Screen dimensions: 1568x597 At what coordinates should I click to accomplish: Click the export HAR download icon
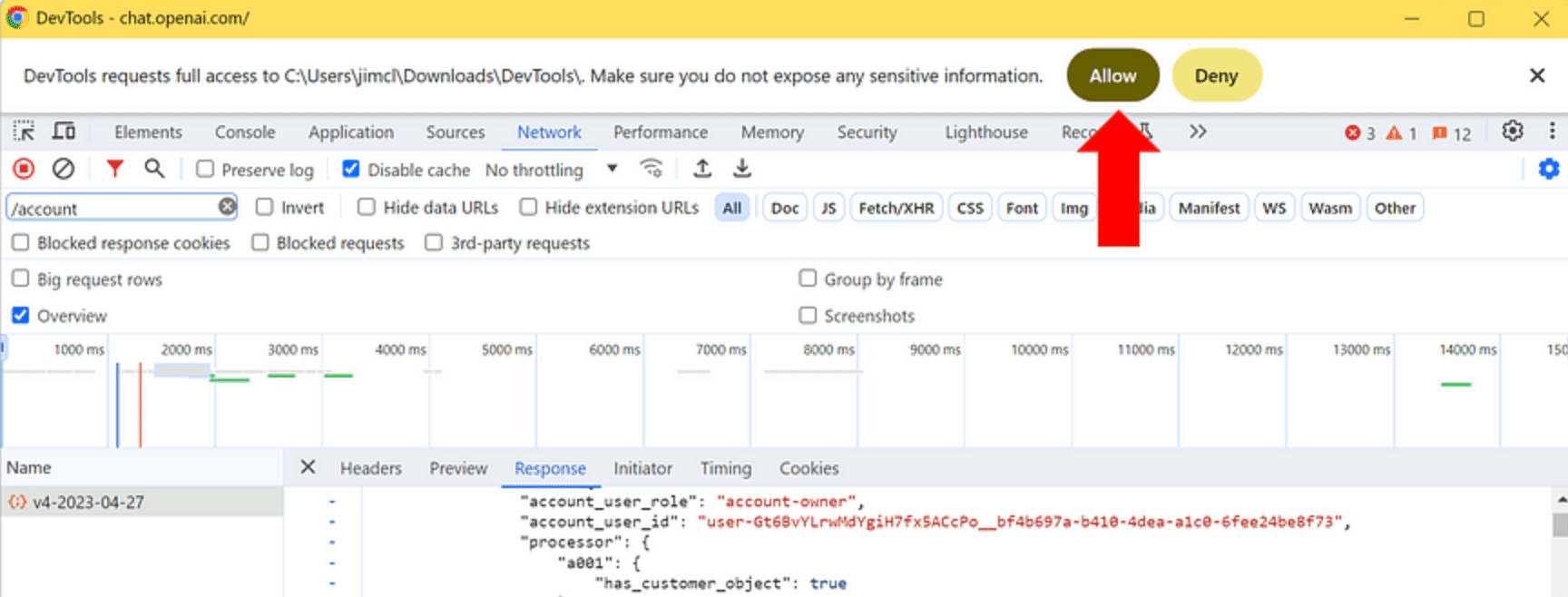[x=742, y=169]
